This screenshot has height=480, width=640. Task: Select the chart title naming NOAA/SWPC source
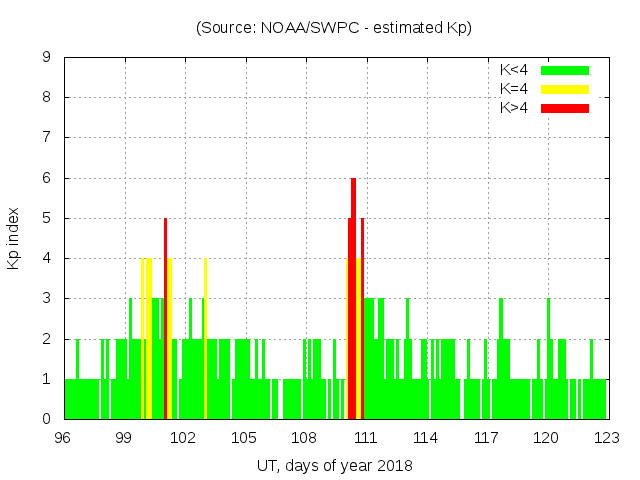click(333, 27)
